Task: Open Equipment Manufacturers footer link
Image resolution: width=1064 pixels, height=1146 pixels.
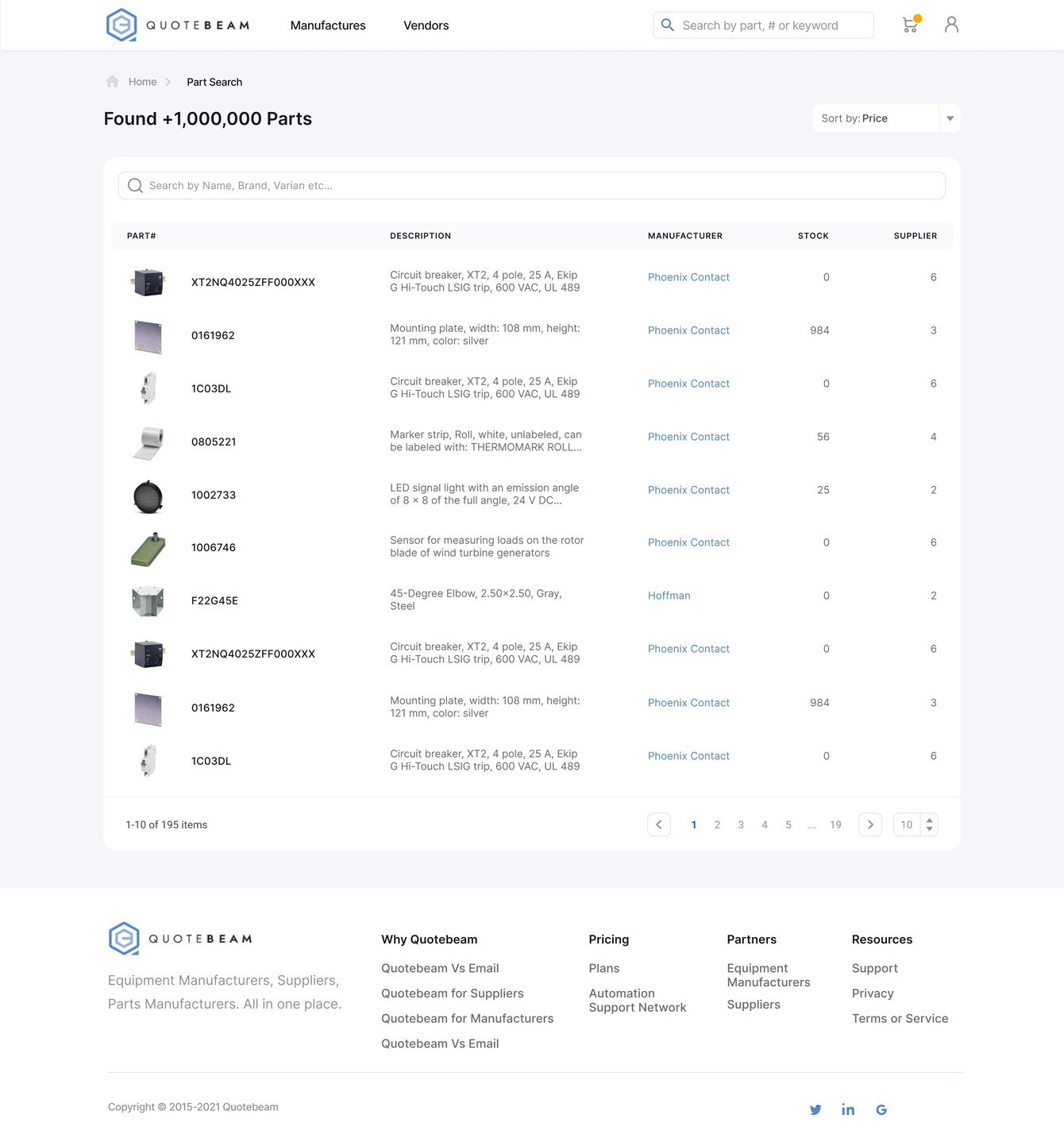Action: 769,975
